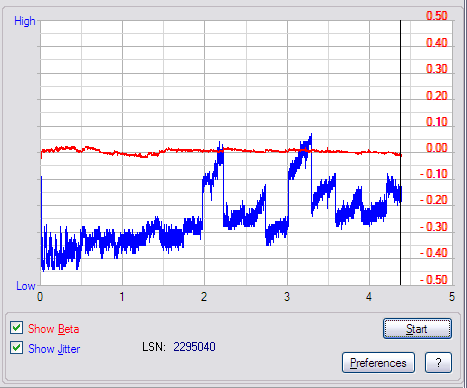The width and height of the screenshot is (467, 388).
Task: Click the Low label on jitter axis
Action: [26, 286]
